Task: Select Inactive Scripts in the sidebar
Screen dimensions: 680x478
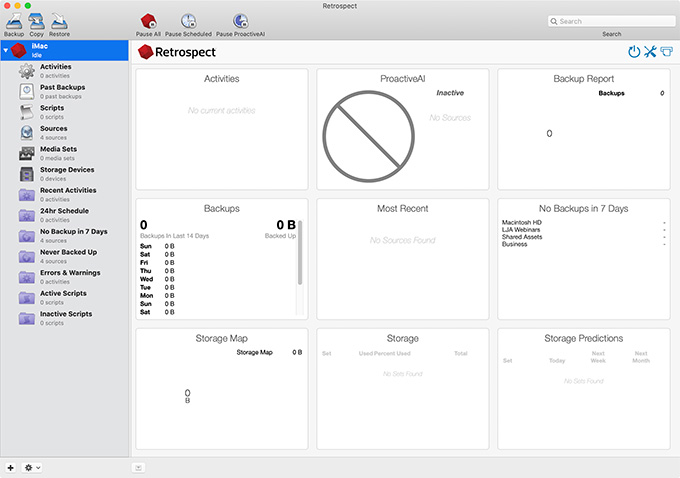Action: click(65, 318)
